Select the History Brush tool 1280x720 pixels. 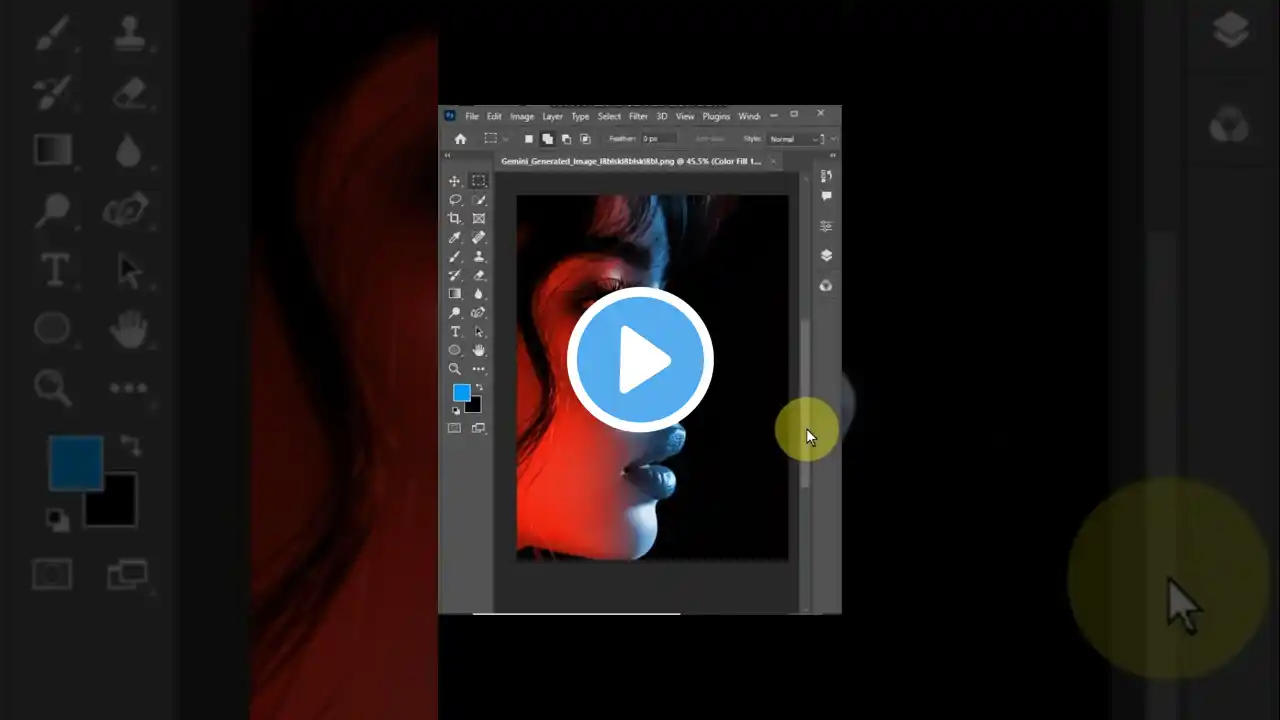click(x=455, y=275)
